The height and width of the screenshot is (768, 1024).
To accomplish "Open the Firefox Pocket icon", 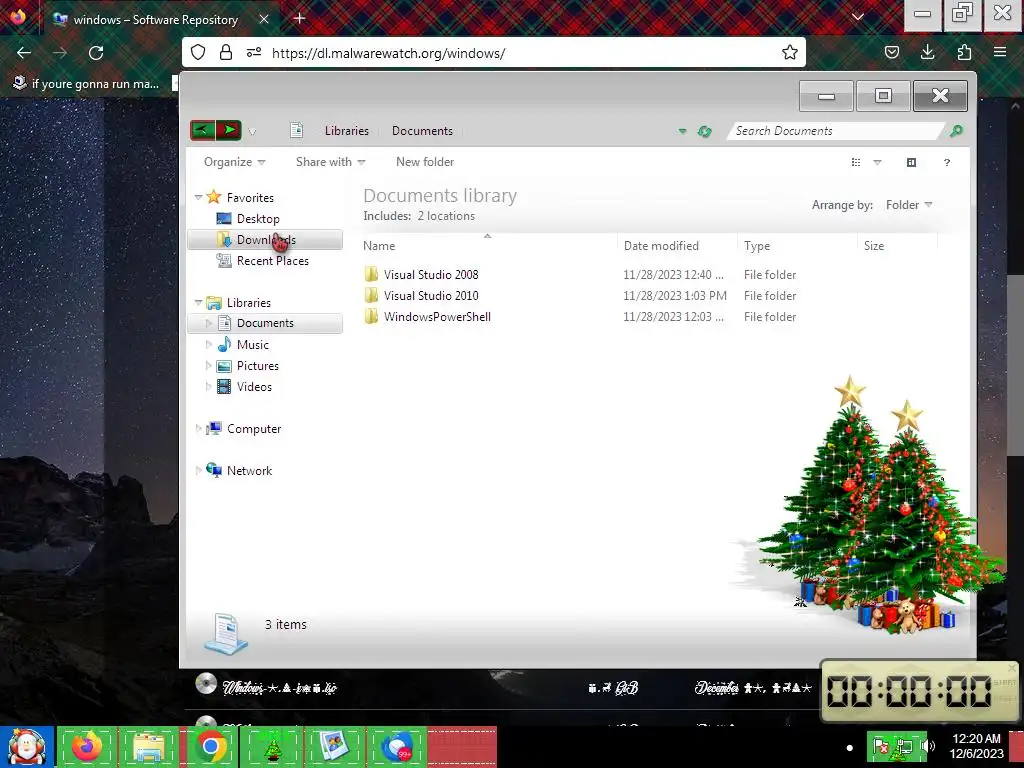I will click(891, 52).
